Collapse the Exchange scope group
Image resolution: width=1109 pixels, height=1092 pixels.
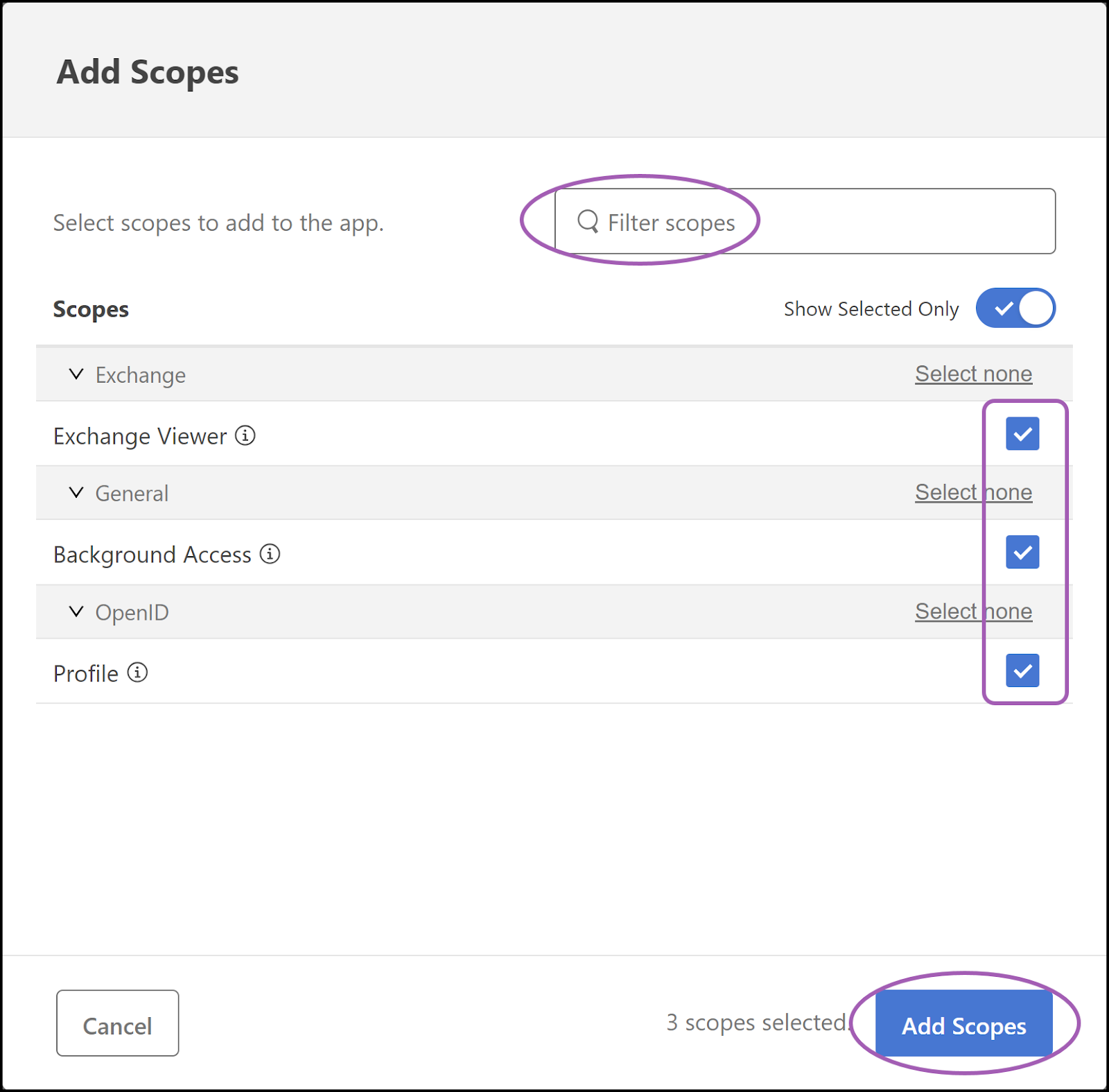tap(76, 374)
